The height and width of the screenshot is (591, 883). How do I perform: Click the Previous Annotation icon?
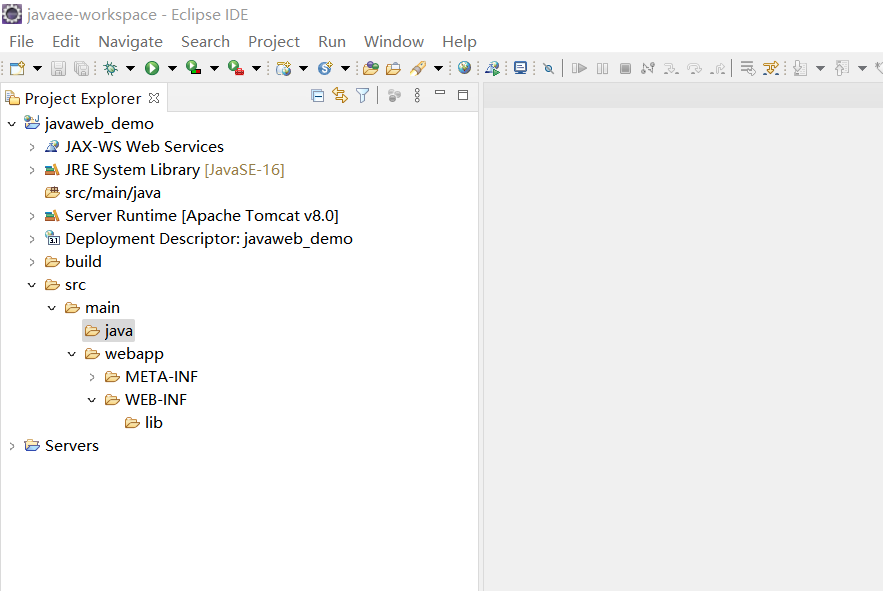coord(842,68)
